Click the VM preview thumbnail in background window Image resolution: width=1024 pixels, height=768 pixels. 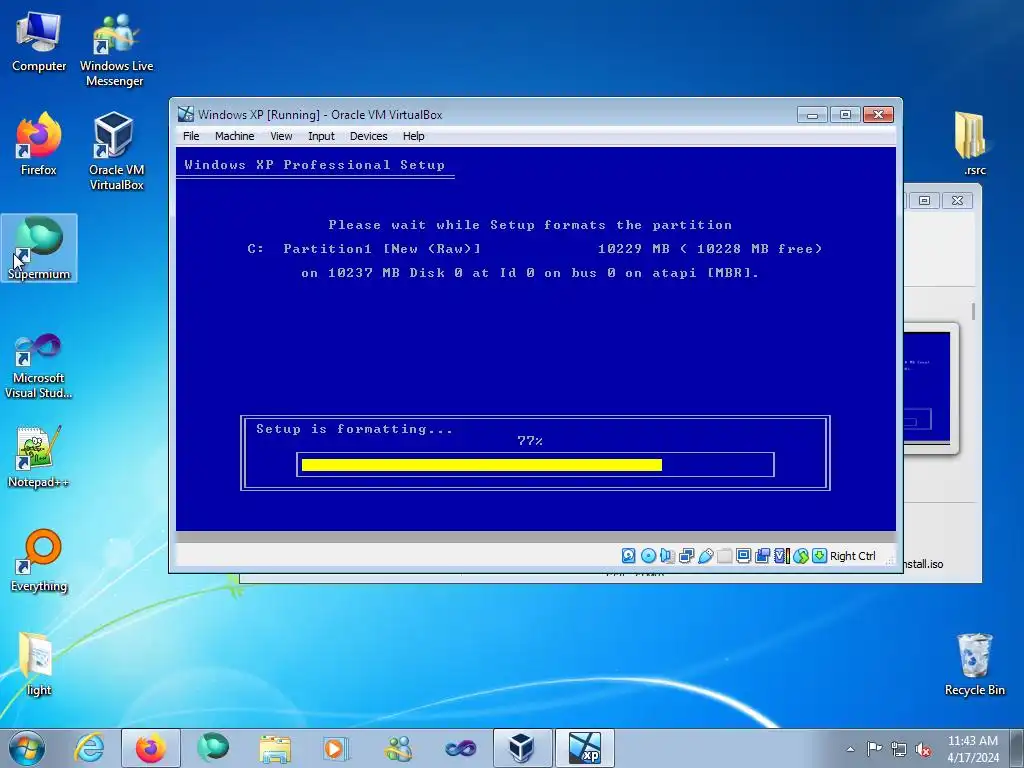pyautogui.click(x=927, y=387)
